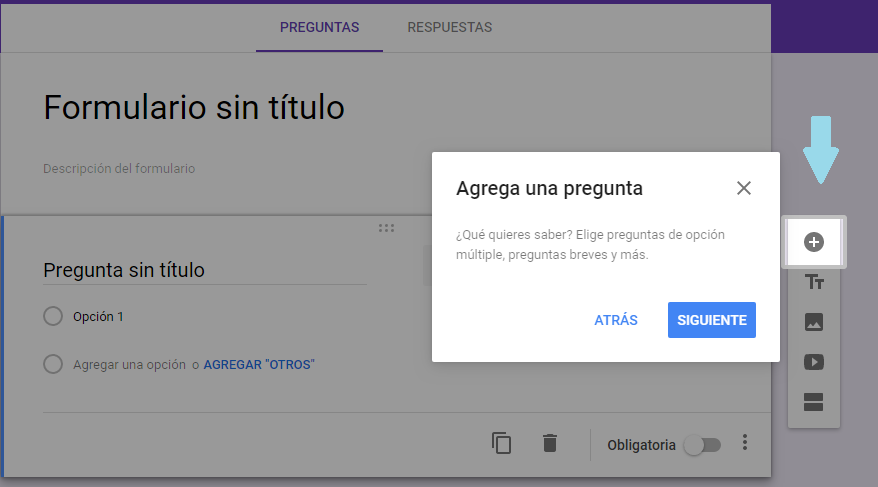Click the Opción 1 label text
The height and width of the screenshot is (487, 878).
98,317
